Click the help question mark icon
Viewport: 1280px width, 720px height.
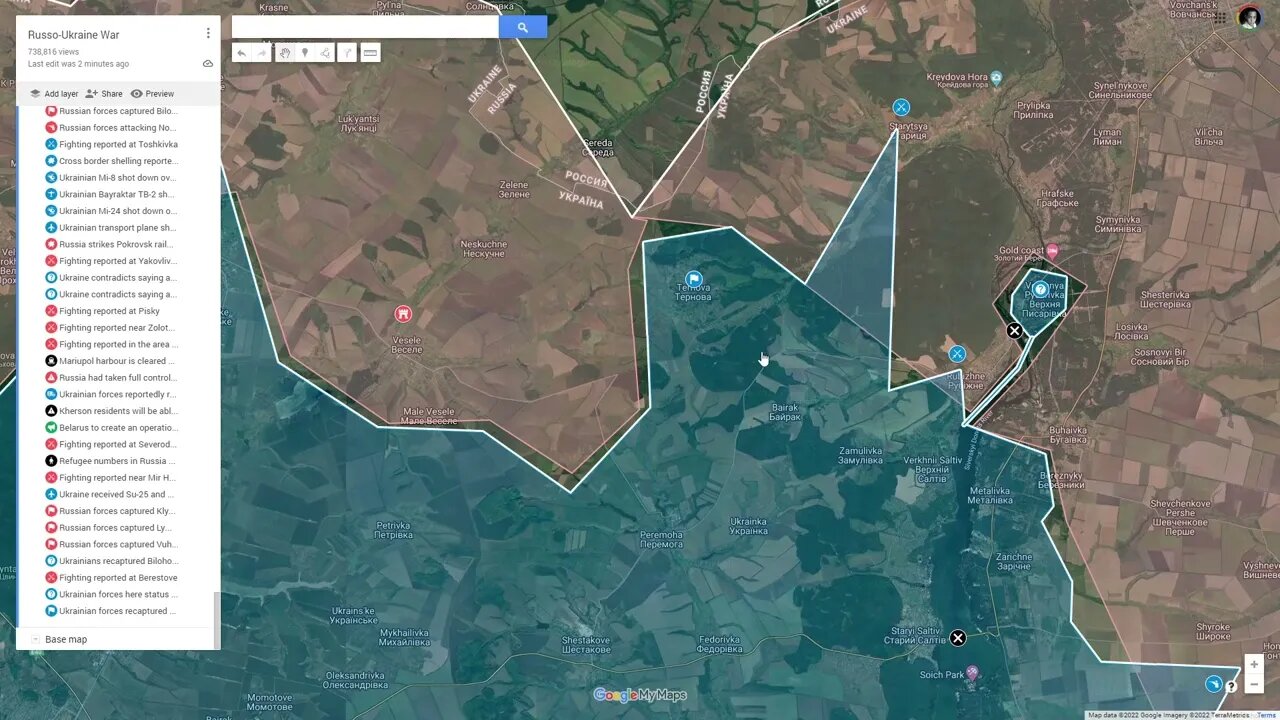pos(1231,687)
